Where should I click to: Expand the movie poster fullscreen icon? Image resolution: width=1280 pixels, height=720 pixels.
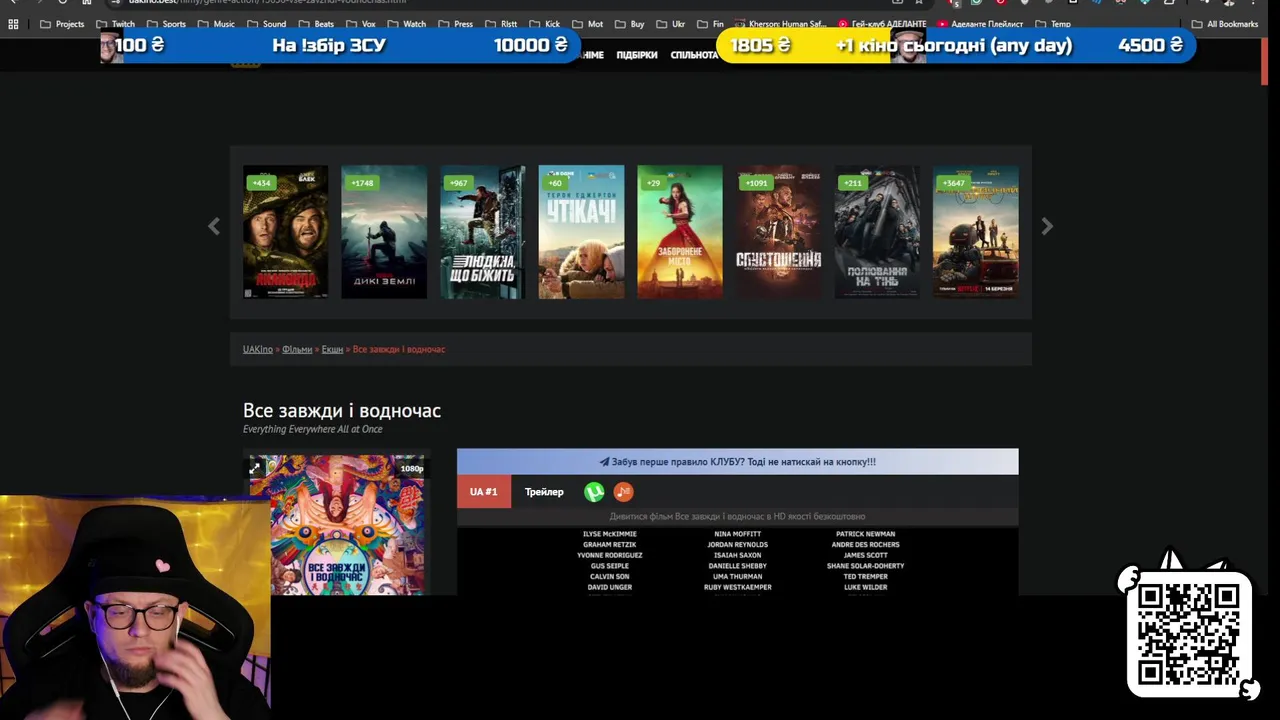tap(255, 467)
